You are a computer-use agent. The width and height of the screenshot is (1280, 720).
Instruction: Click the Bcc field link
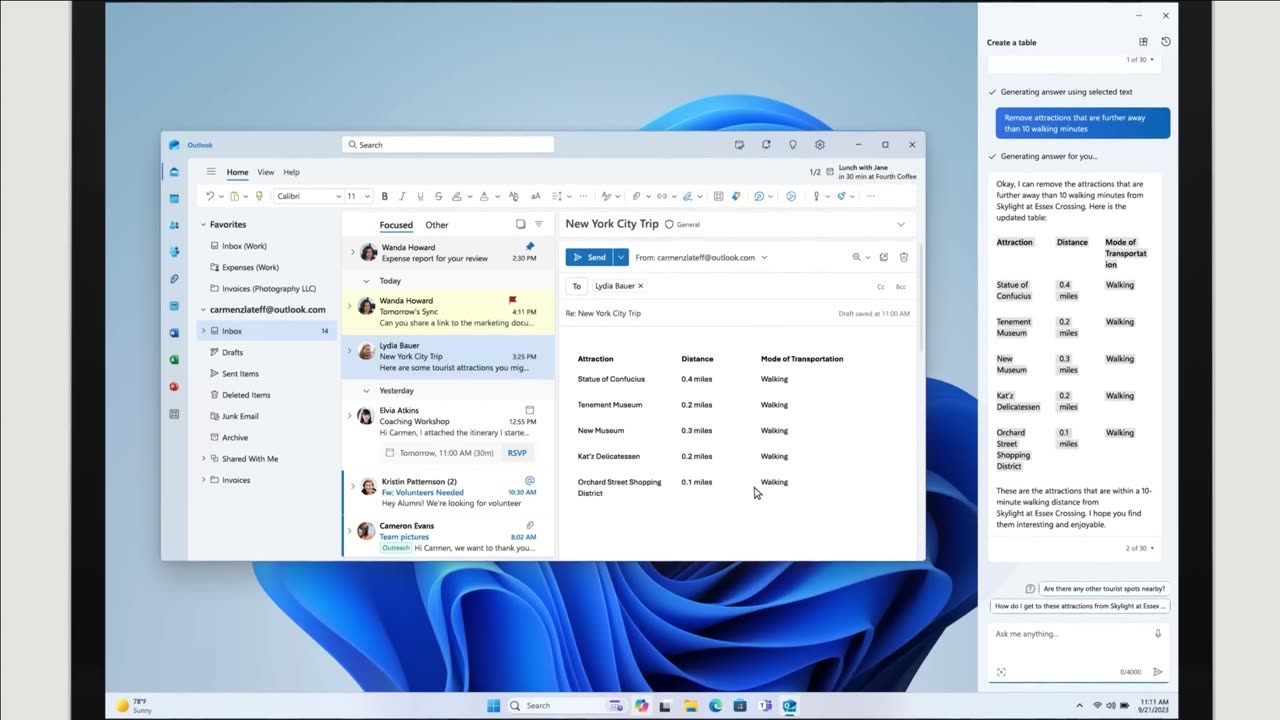pyautogui.click(x=901, y=287)
